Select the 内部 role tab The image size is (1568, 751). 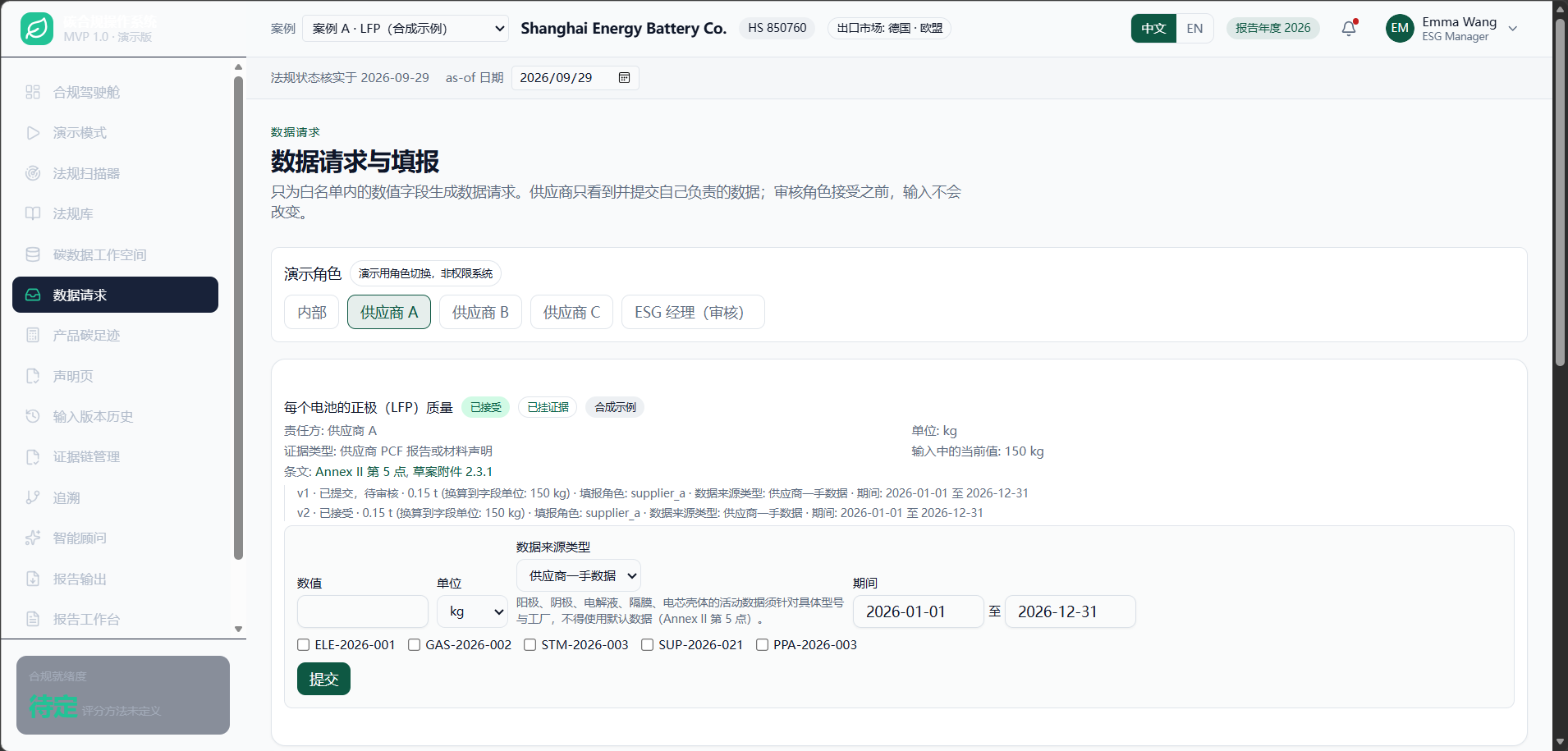(312, 312)
